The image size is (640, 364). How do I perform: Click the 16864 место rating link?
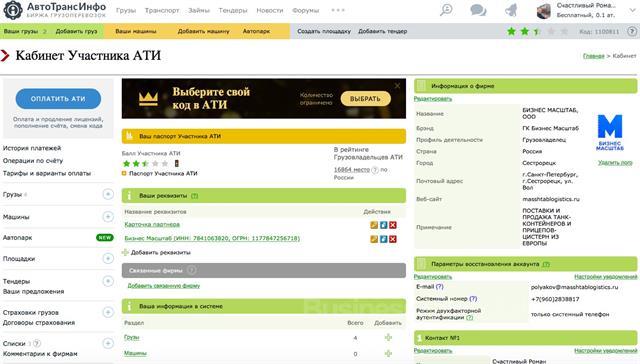click(351, 169)
